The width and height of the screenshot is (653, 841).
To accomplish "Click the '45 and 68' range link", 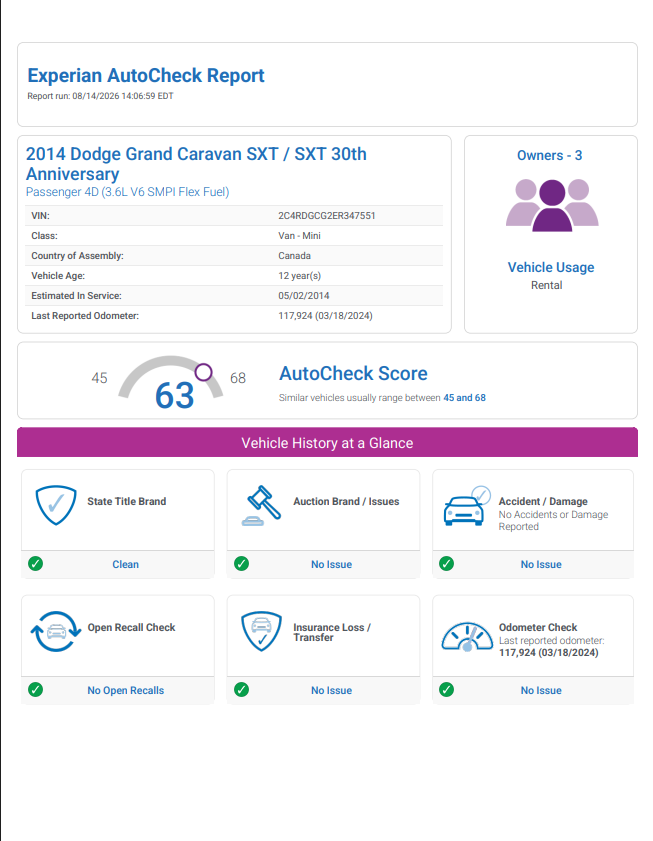I will click(464, 398).
